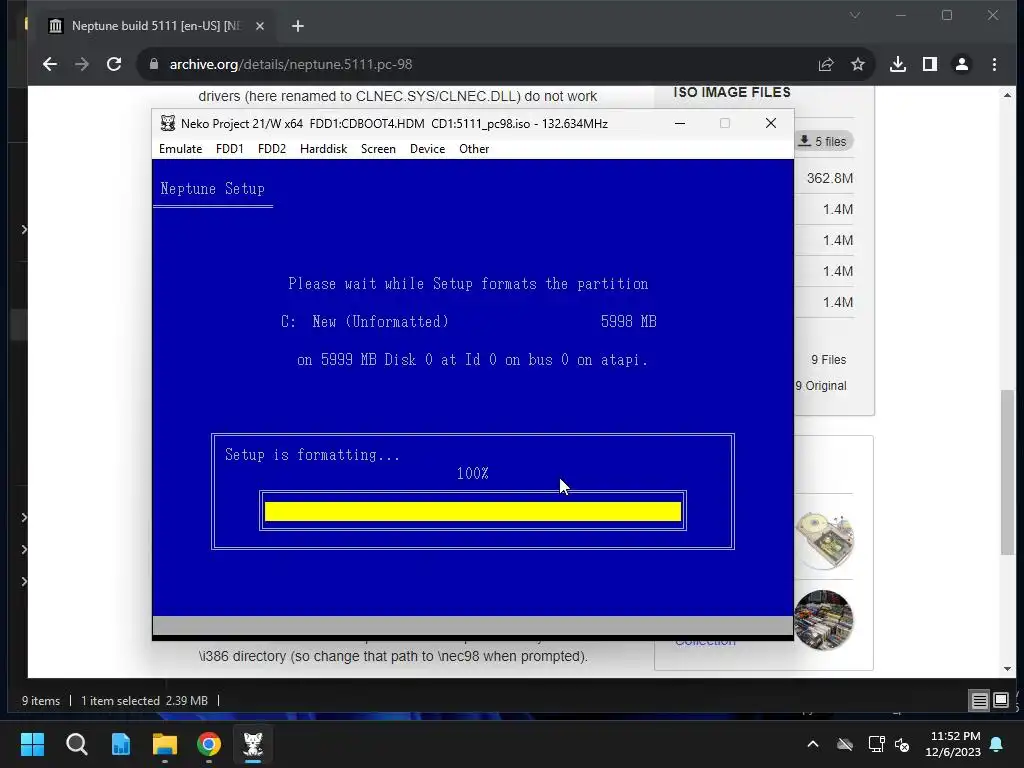The width and height of the screenshot is (1024, 768).
Task: Open the FDD1 menu
Action: pos(229,149)
